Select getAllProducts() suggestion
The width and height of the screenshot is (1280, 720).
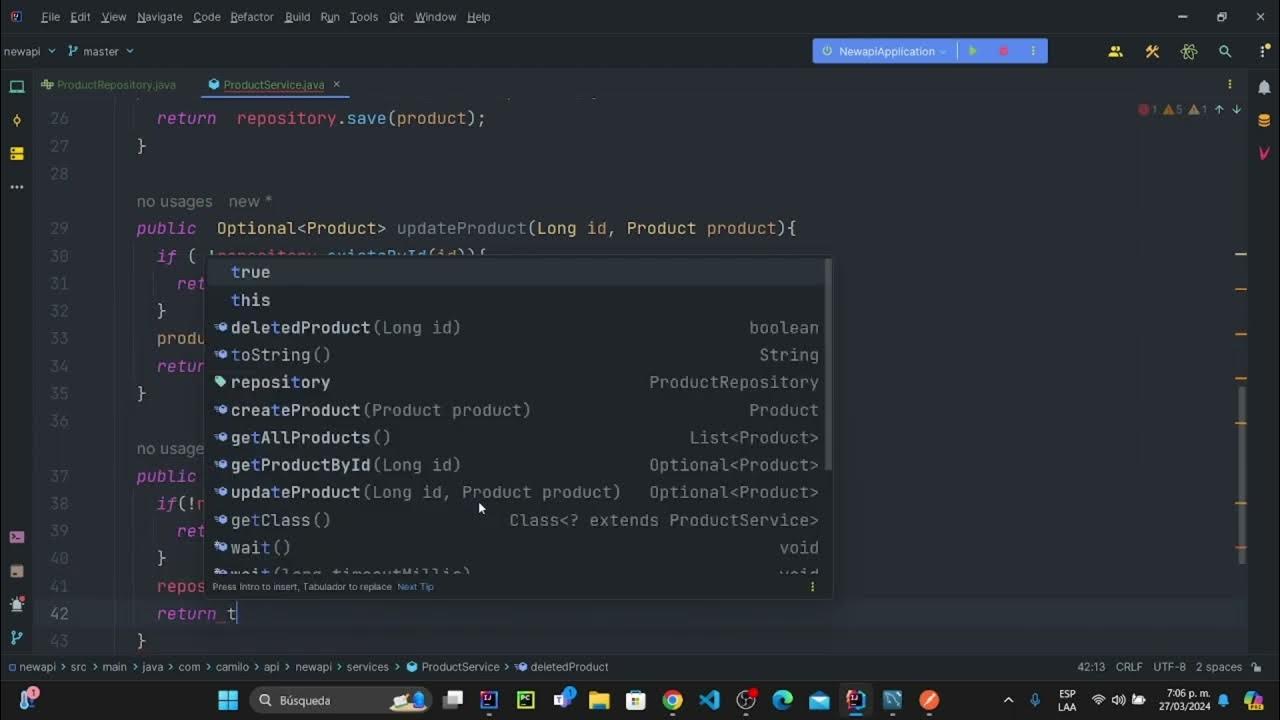(518, 437)
